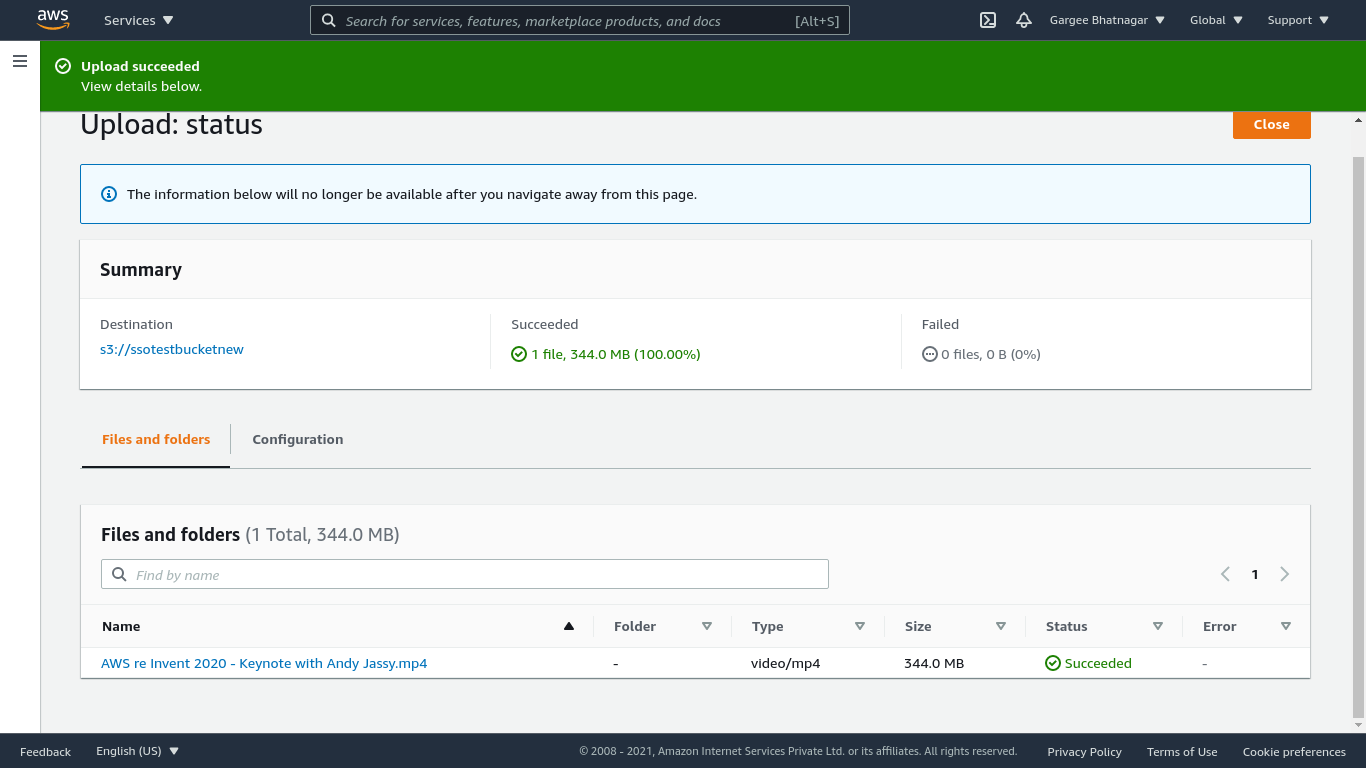Open the Privacy Policy link
This screenshot has height=768, width=1366.
[x=1084, y=752]
